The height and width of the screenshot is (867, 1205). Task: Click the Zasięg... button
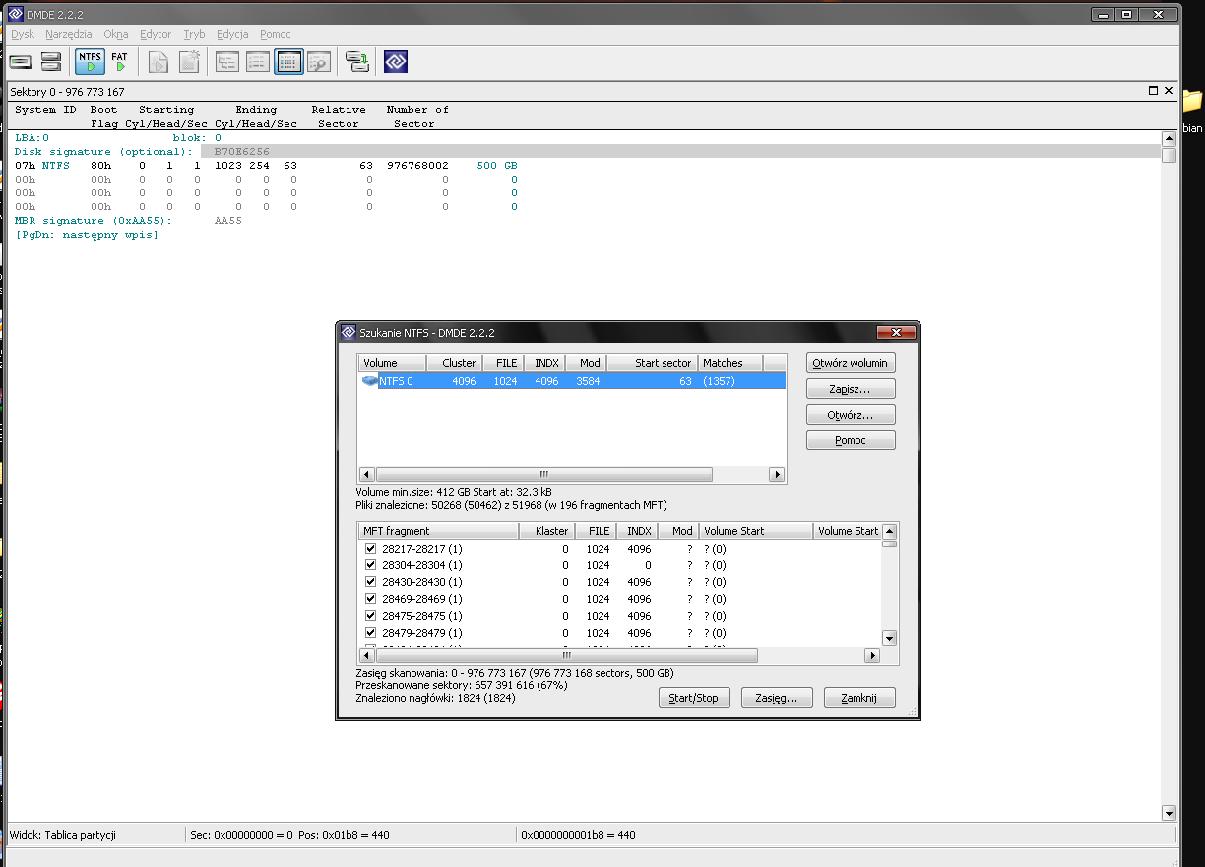pos(776,698)
